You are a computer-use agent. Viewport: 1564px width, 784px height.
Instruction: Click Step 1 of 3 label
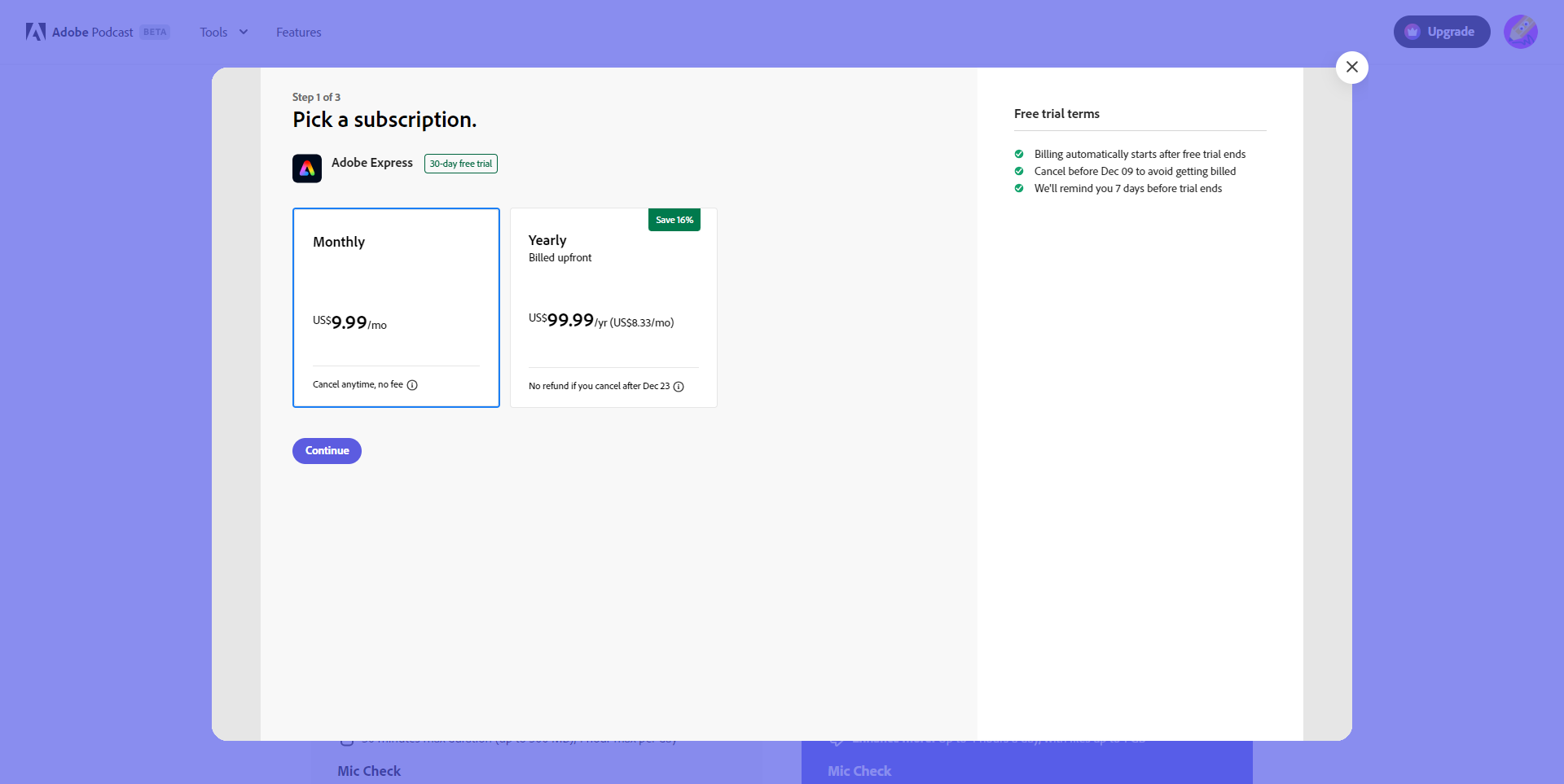(x=316, y=97)
